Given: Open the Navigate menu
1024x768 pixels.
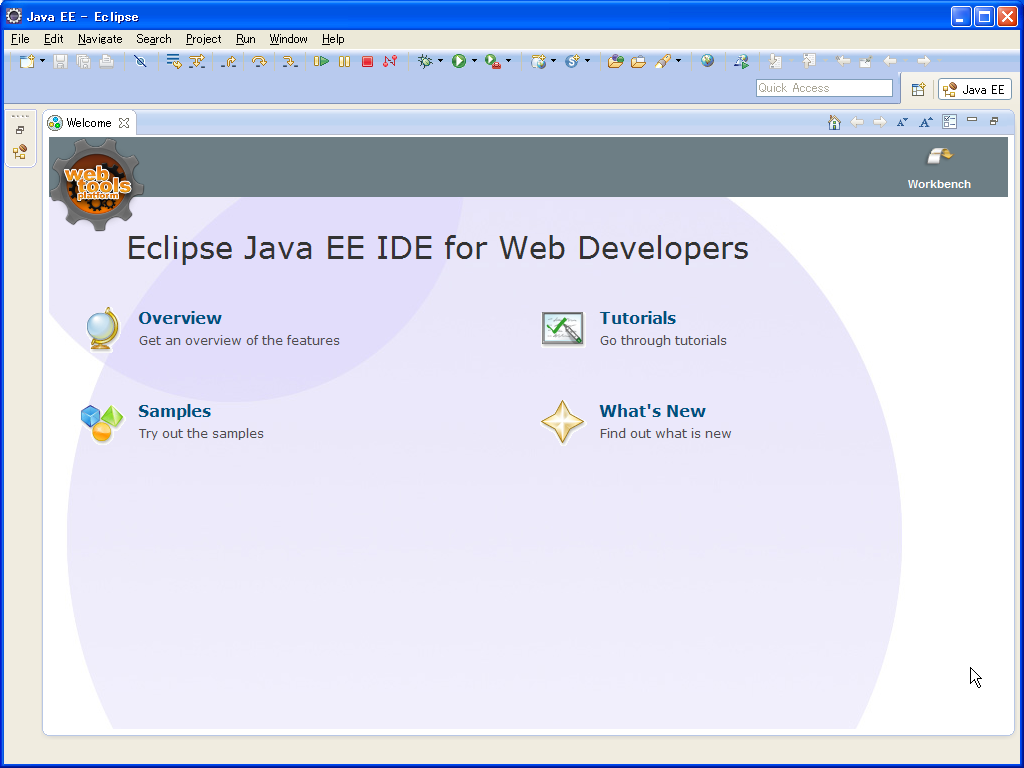Looking at the screenshot, I should tap(100, 39).
